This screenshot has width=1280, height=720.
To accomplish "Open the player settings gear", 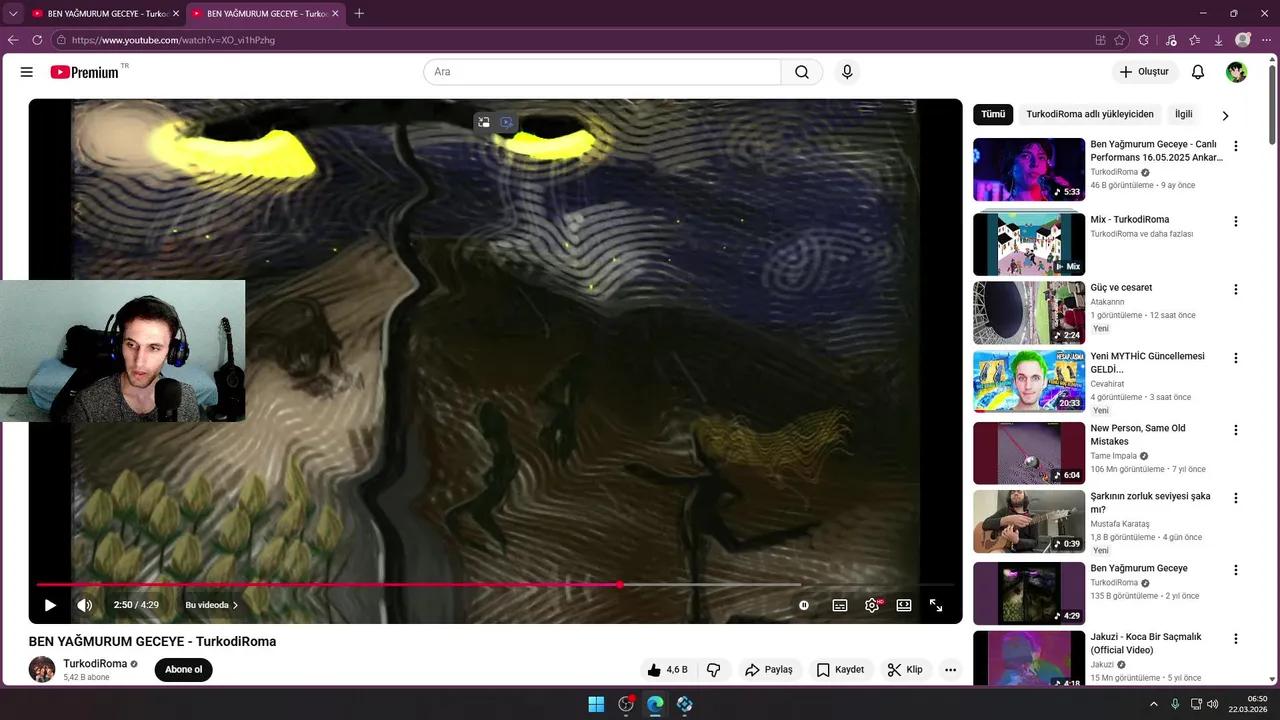I will (872, 605).
